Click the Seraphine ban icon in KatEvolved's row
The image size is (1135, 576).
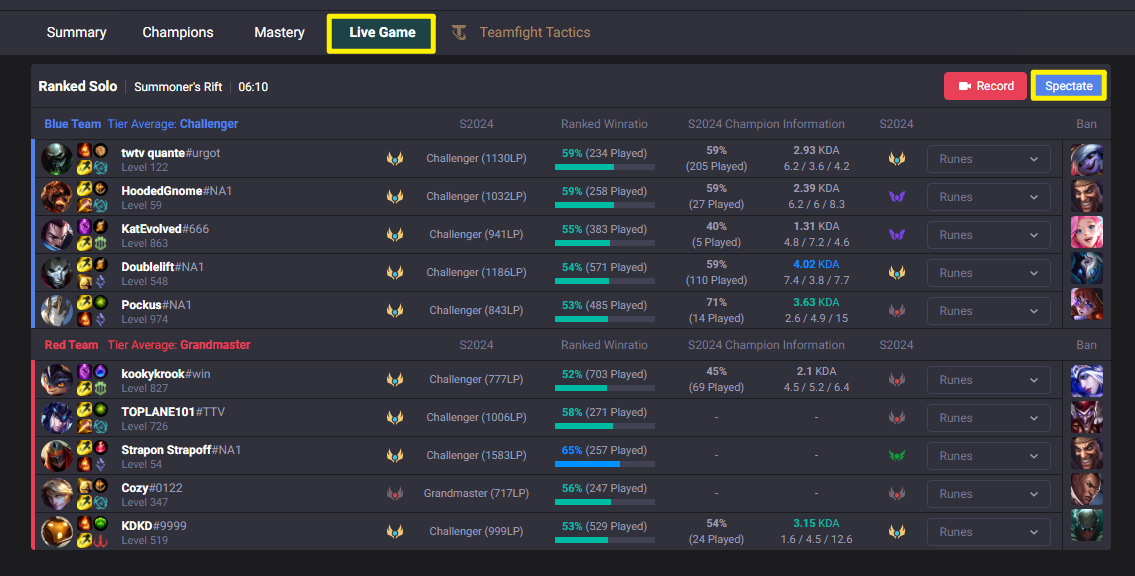click(x=1088, y=233)
